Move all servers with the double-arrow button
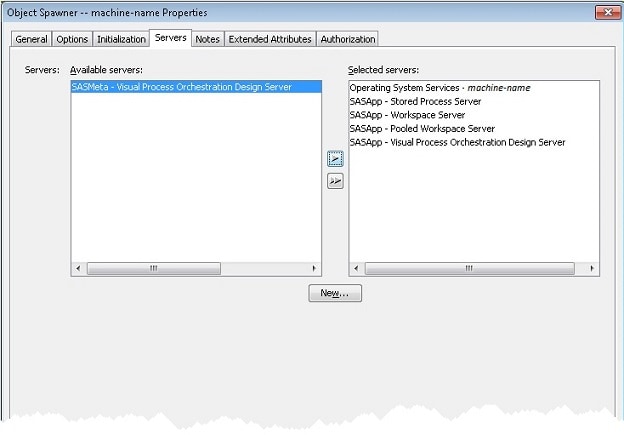 click(335, 181)
